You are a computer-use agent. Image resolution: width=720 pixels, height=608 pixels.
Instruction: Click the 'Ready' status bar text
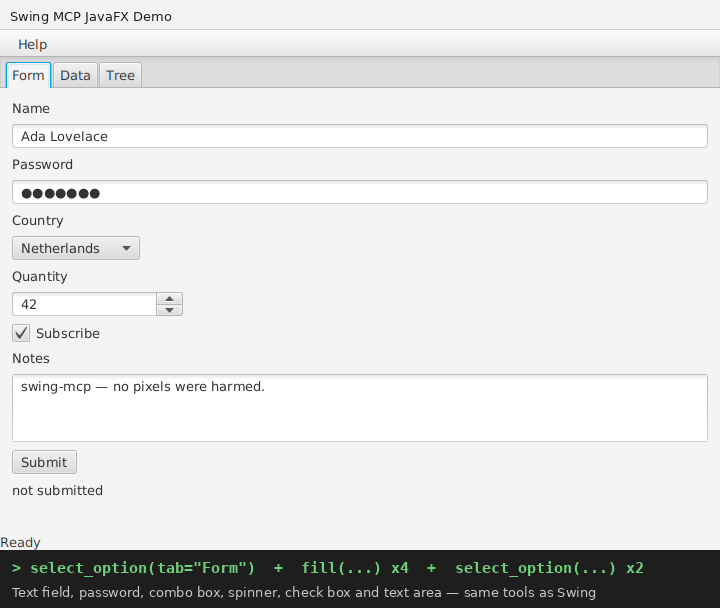20,542
